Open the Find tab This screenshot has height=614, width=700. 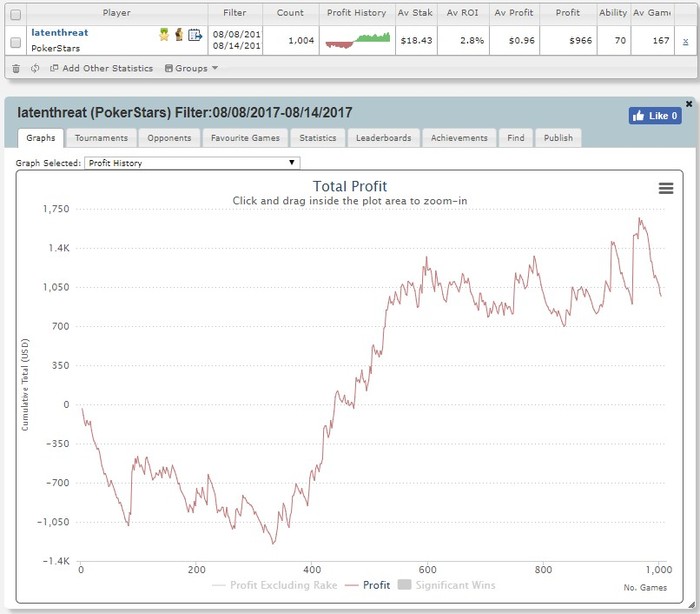click(516, 138)
